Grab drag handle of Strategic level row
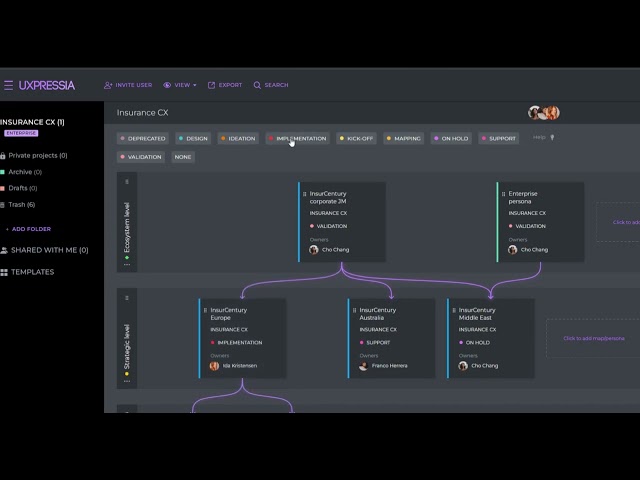Screen dimensions: 640x480 (x=127, y=298)
